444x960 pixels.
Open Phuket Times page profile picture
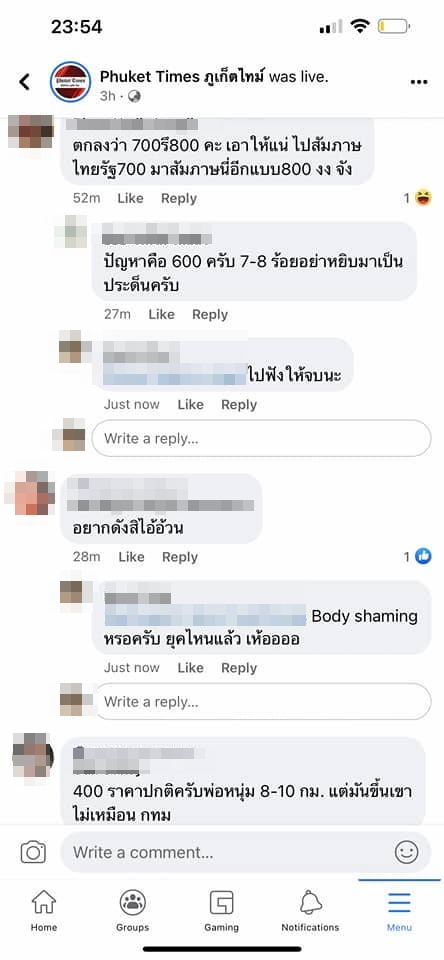(70, 81)
